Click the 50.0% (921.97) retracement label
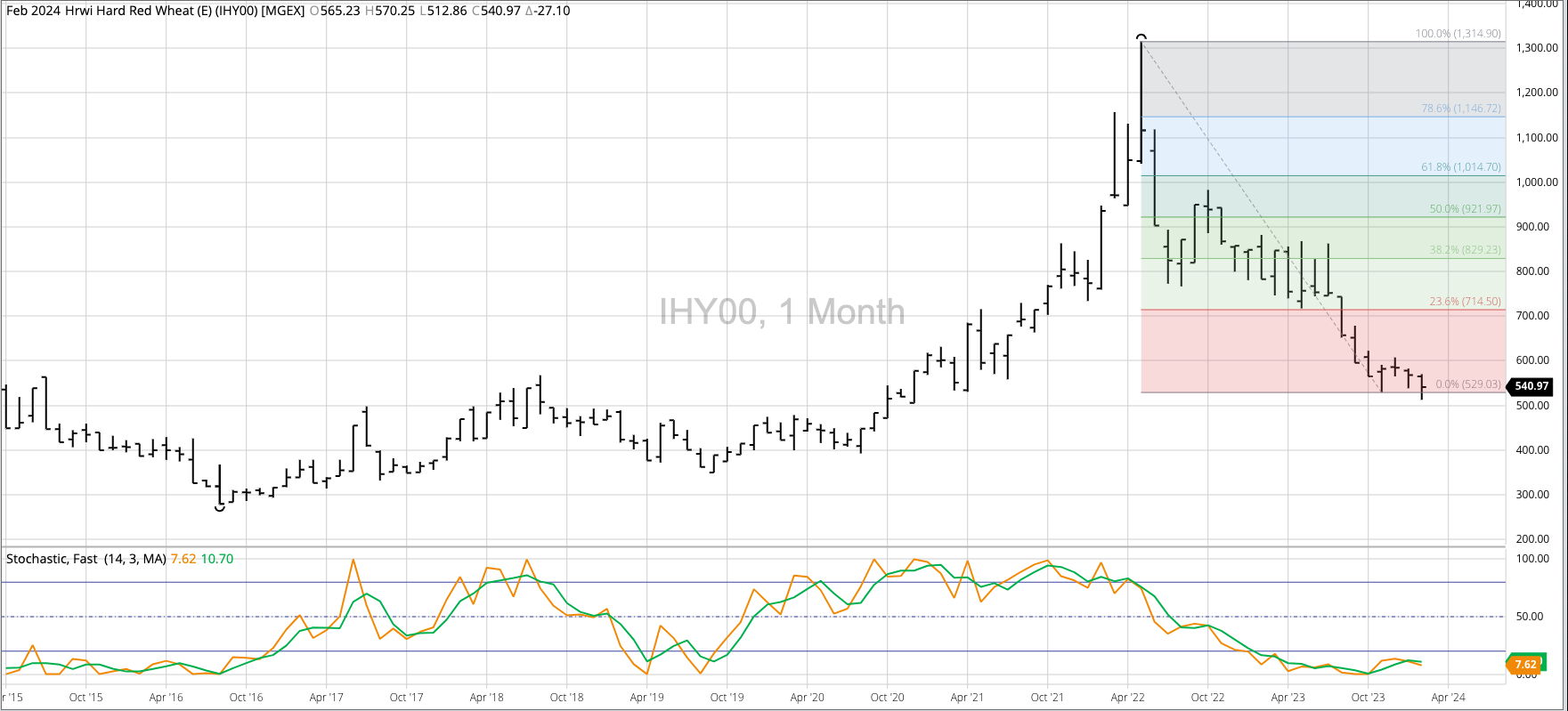This screenshot has height=711, width=1568. click(1465, 209)
